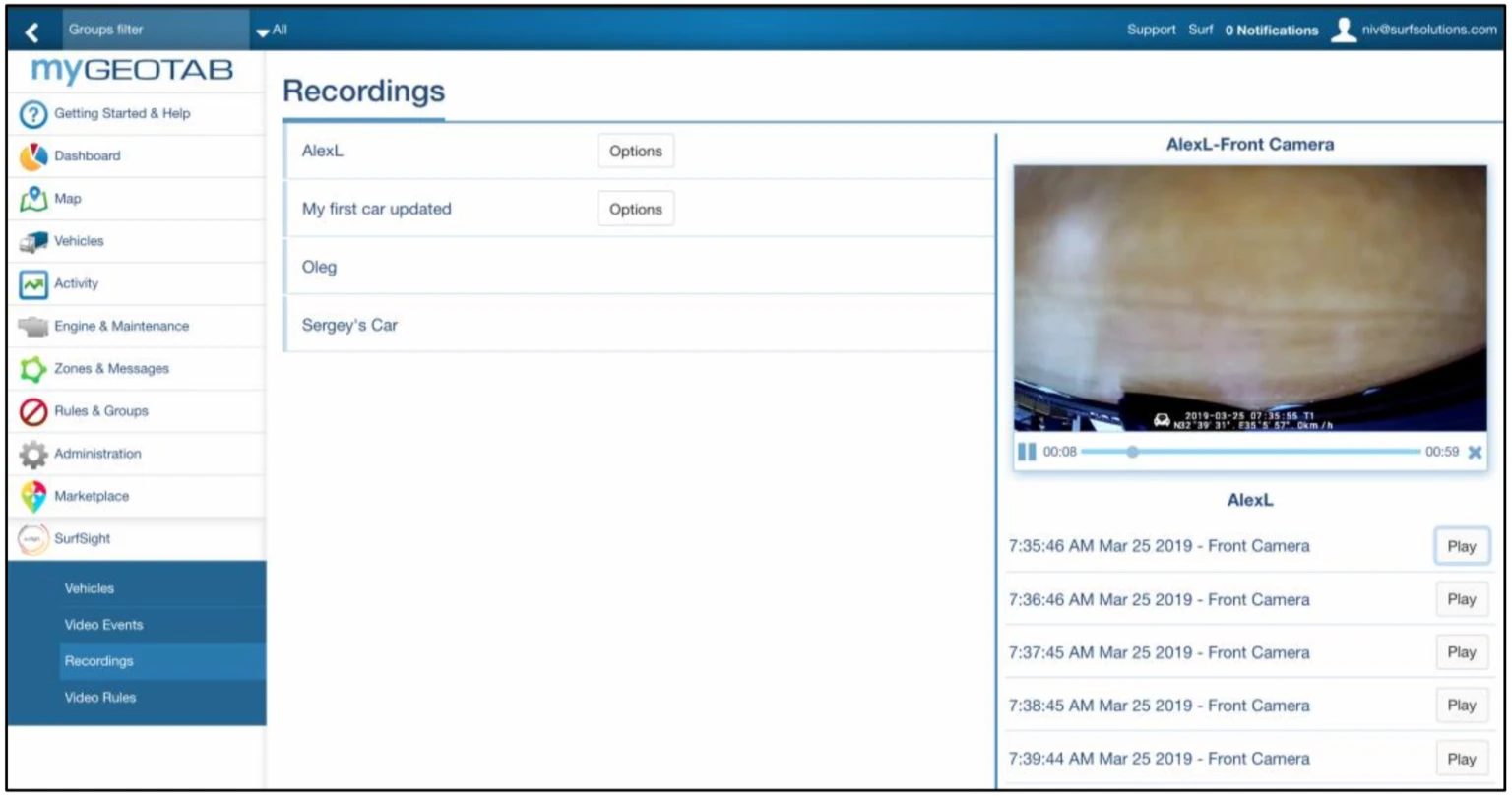Click the Marketplace colorful pin icon
The image size is (1512, 798).
(33, 497)
